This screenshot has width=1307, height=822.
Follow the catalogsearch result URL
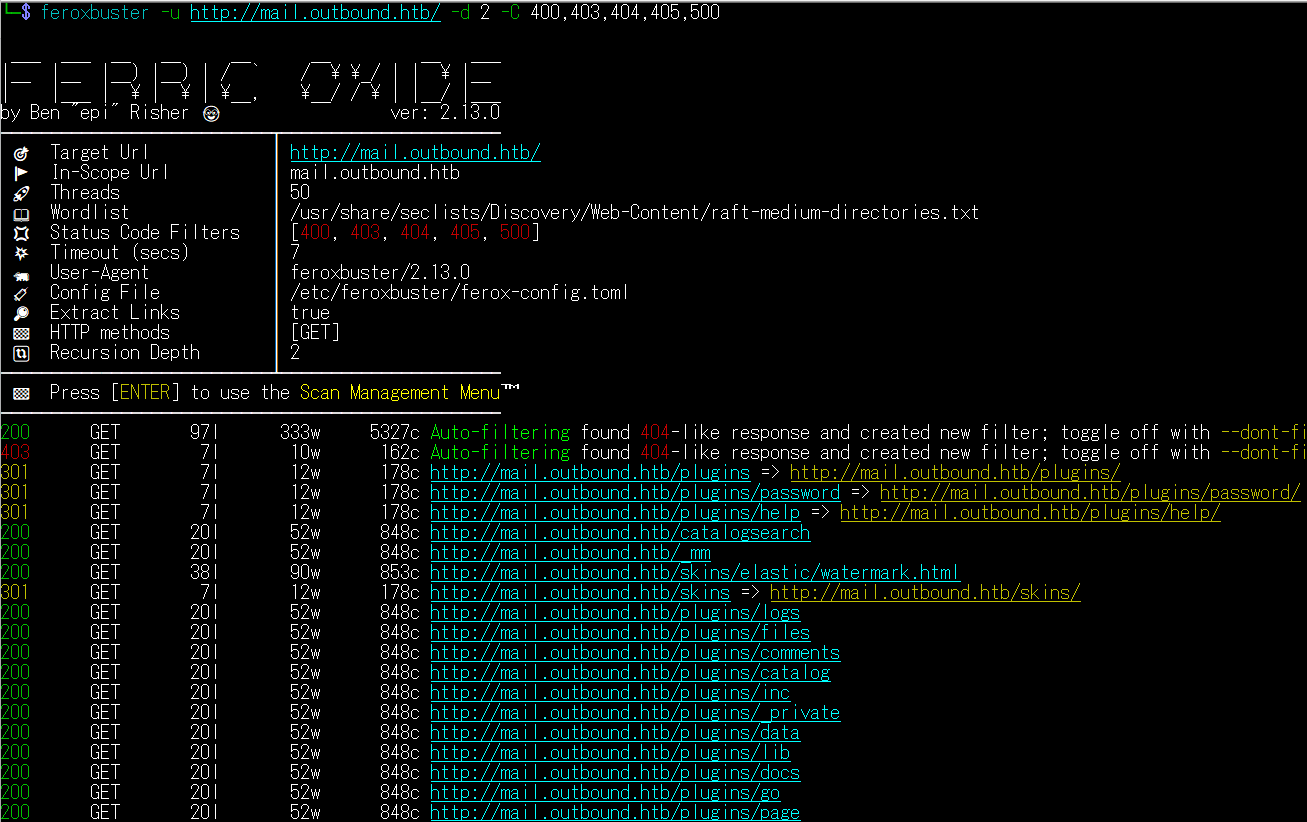click(620, 533)
